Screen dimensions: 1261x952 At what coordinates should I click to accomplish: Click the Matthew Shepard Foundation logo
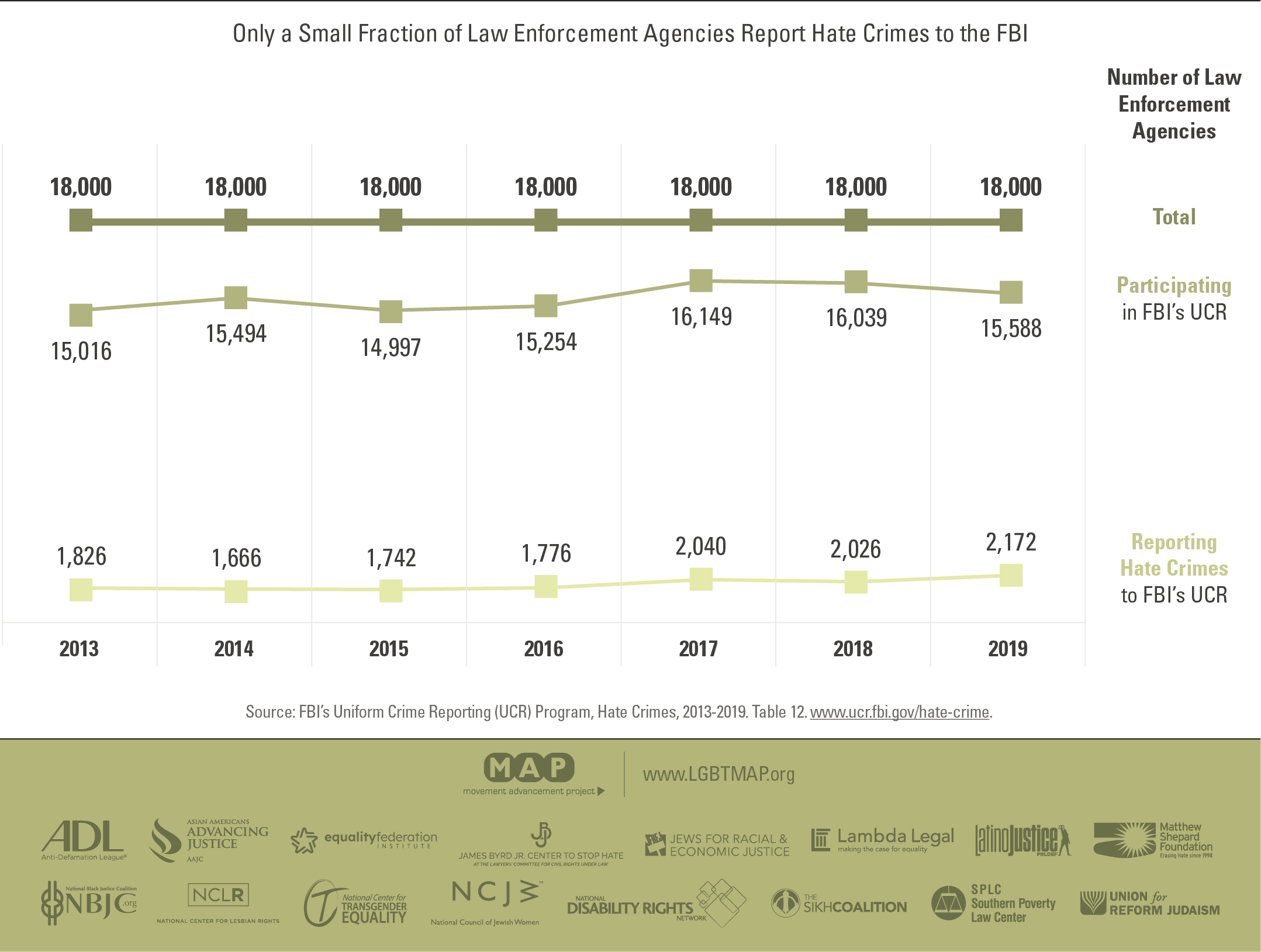[x=1153, y=840]
